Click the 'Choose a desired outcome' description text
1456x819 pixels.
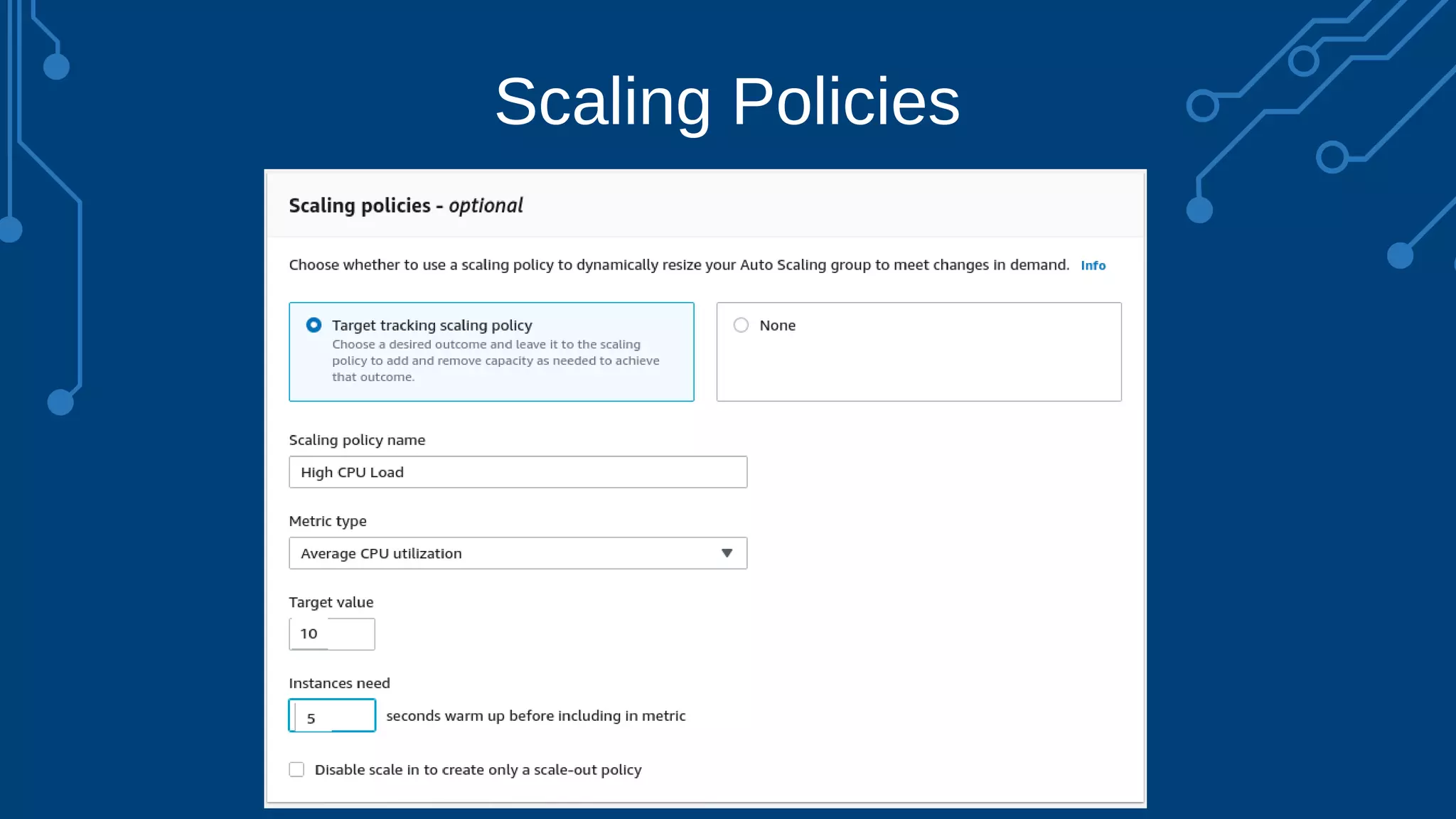pos(496,360)
